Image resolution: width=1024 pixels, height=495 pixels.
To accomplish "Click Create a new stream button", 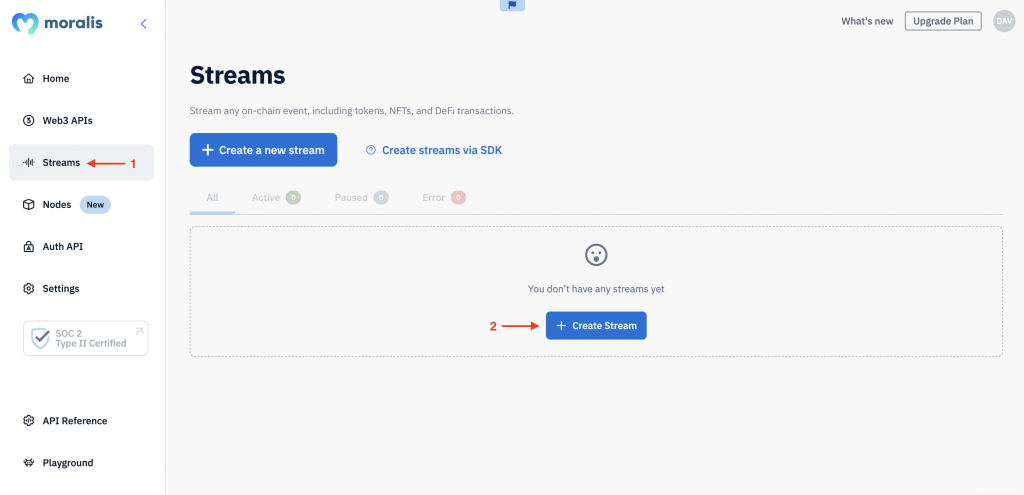I will [263, 150].
